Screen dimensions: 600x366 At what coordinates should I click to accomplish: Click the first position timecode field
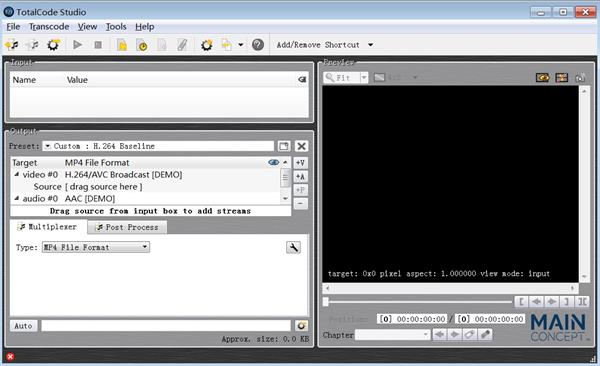tap(412, 319)
